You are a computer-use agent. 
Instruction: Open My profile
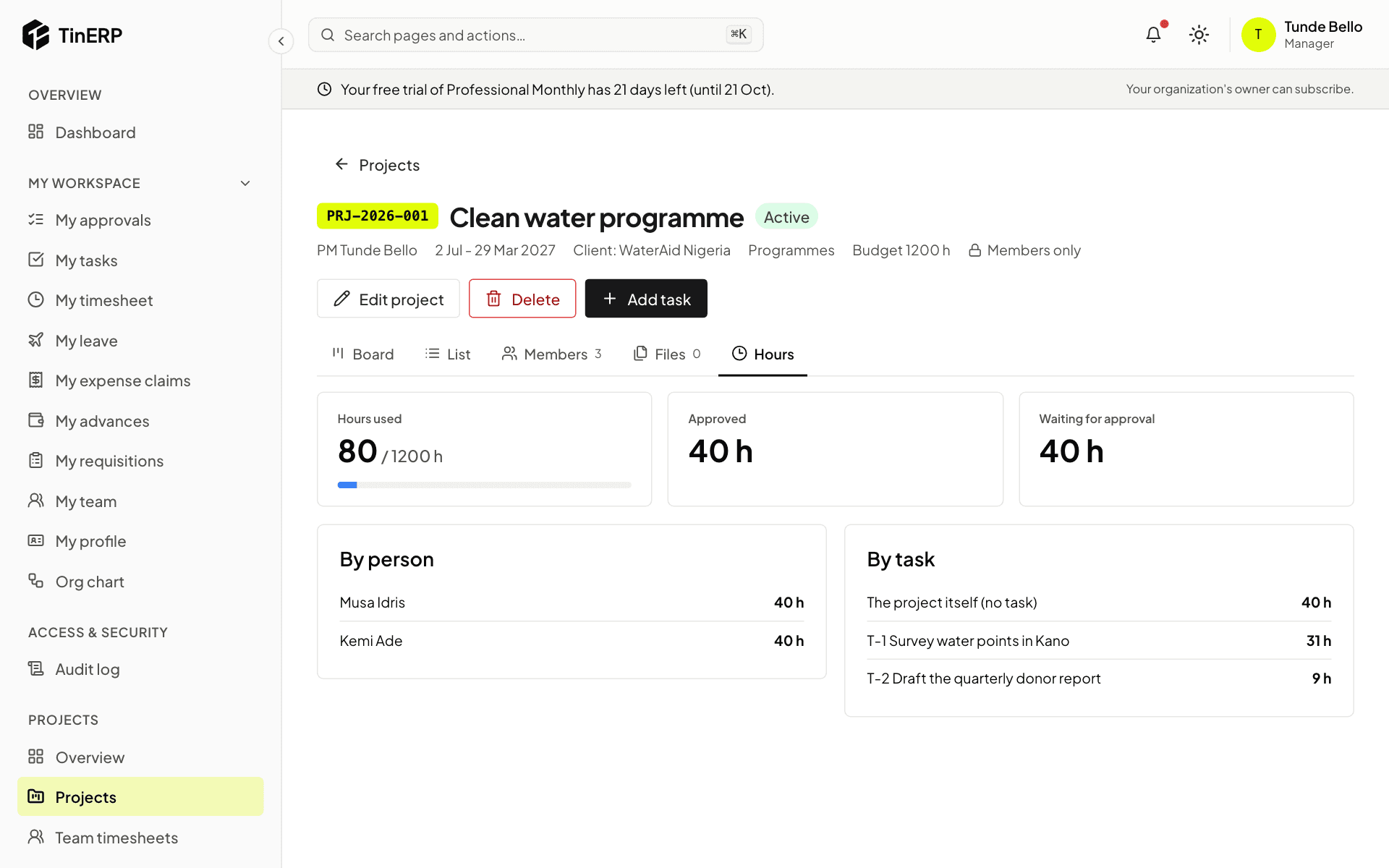140,541
